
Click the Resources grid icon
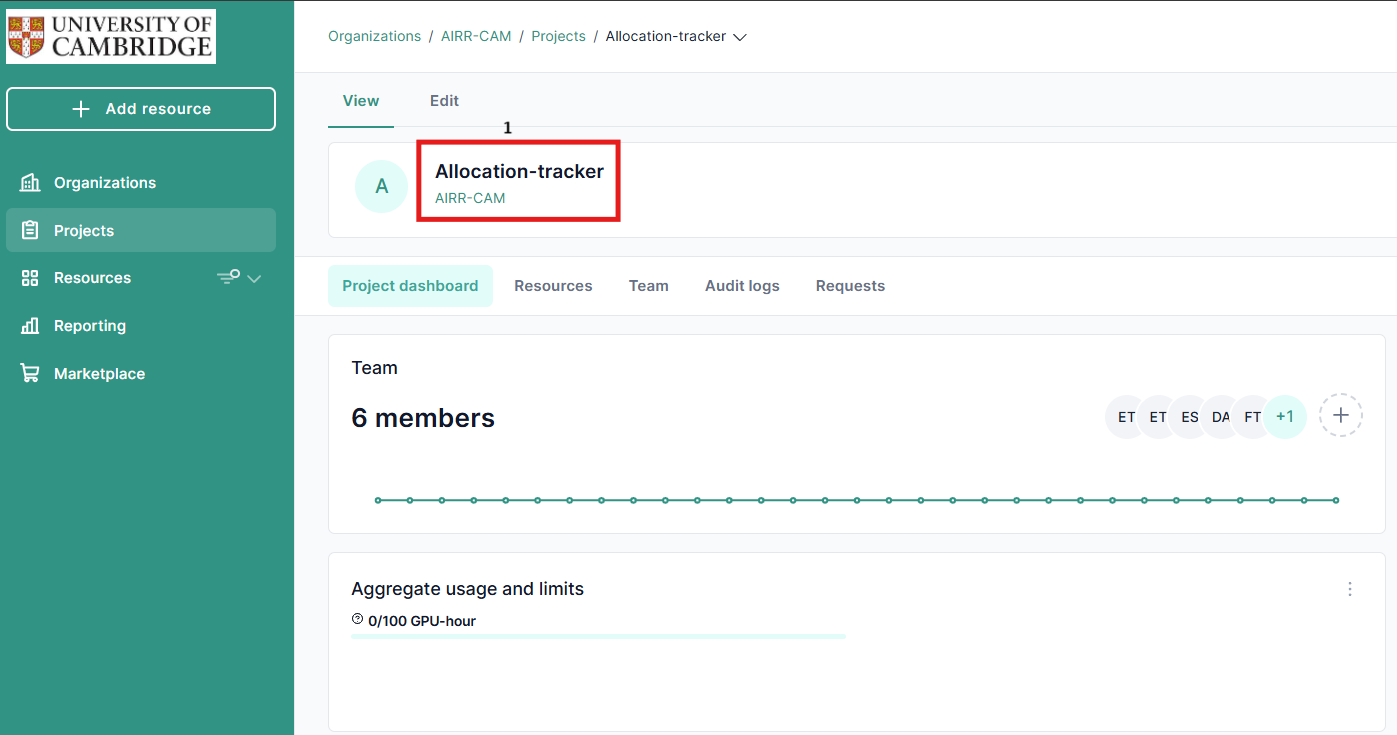(30, 278)
